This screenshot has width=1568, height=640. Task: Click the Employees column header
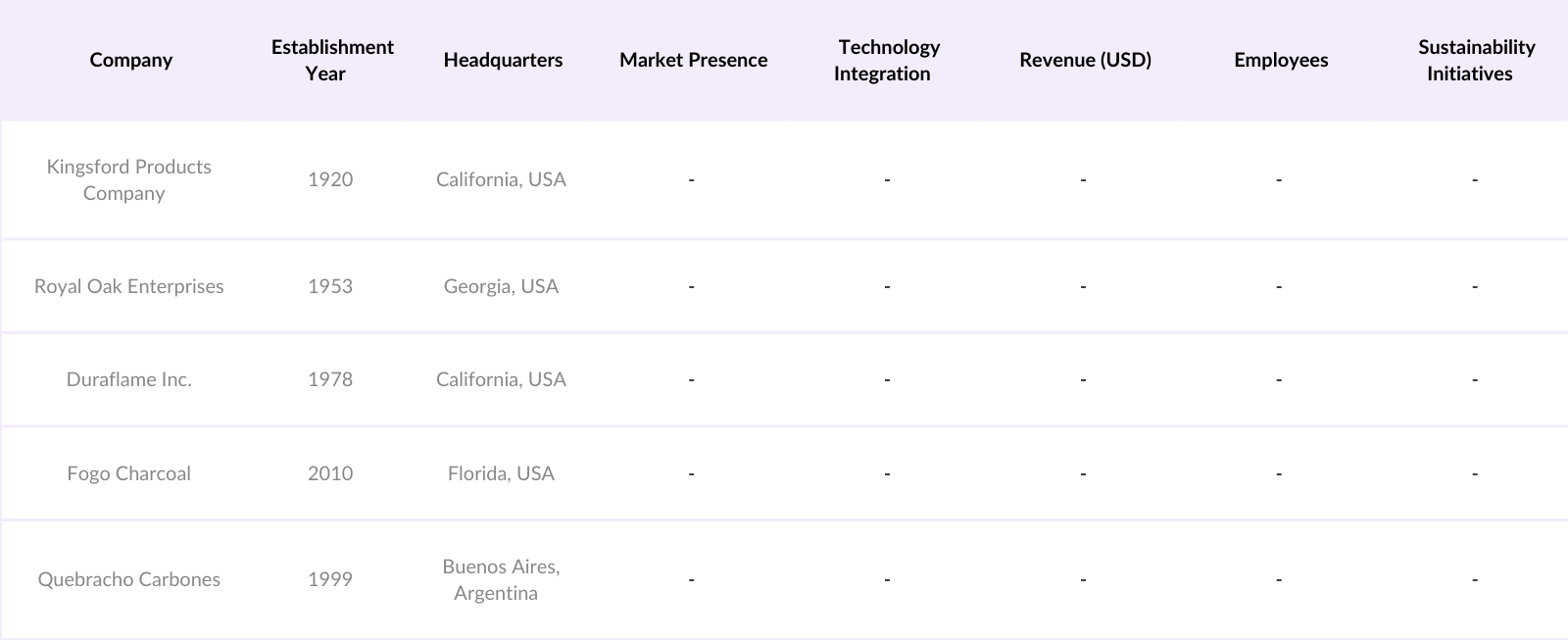1281,60
